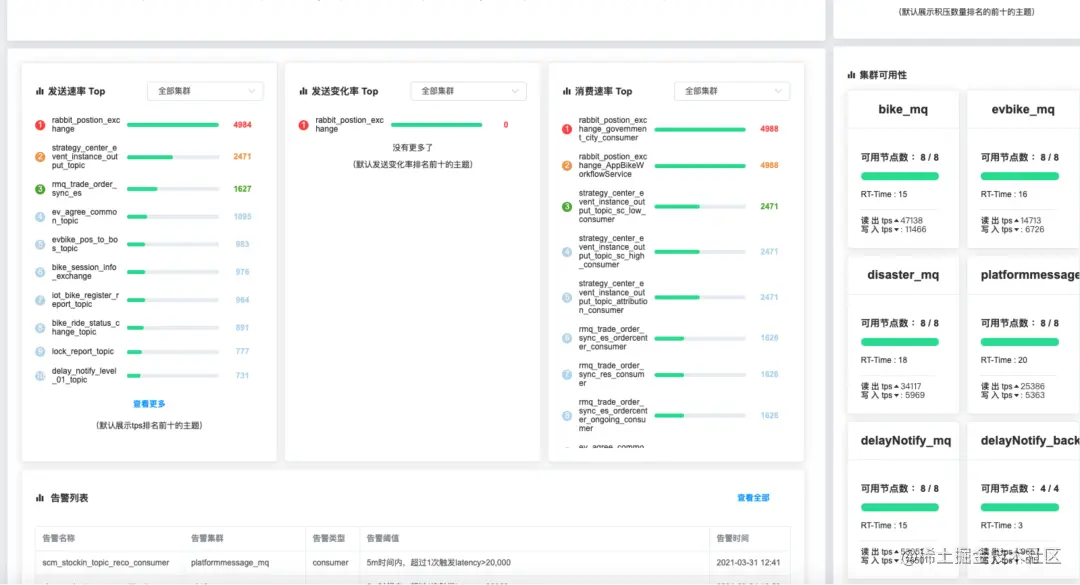Open cluster dropdown for 消费速率 Top
Image resolution: width=1080 pixels, height=585 pixels.
pos(731,91)
